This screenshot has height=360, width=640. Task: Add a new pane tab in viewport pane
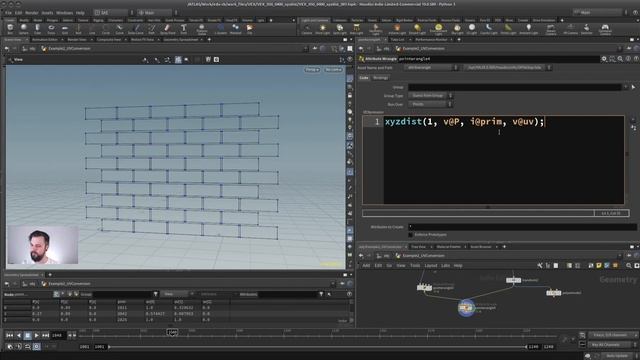coord(209,40)
